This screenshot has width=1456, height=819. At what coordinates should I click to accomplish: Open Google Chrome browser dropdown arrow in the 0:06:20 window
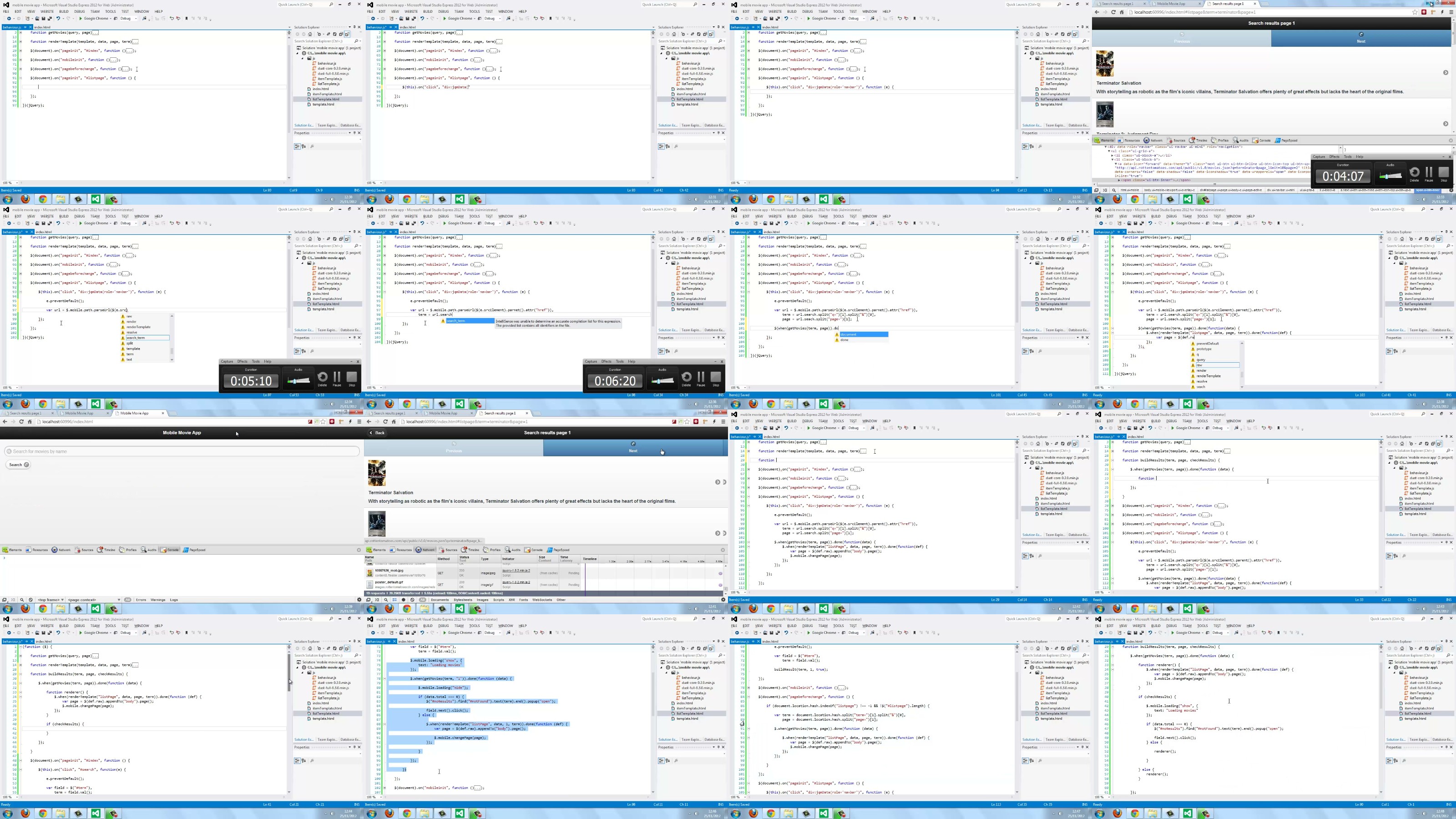475,223
